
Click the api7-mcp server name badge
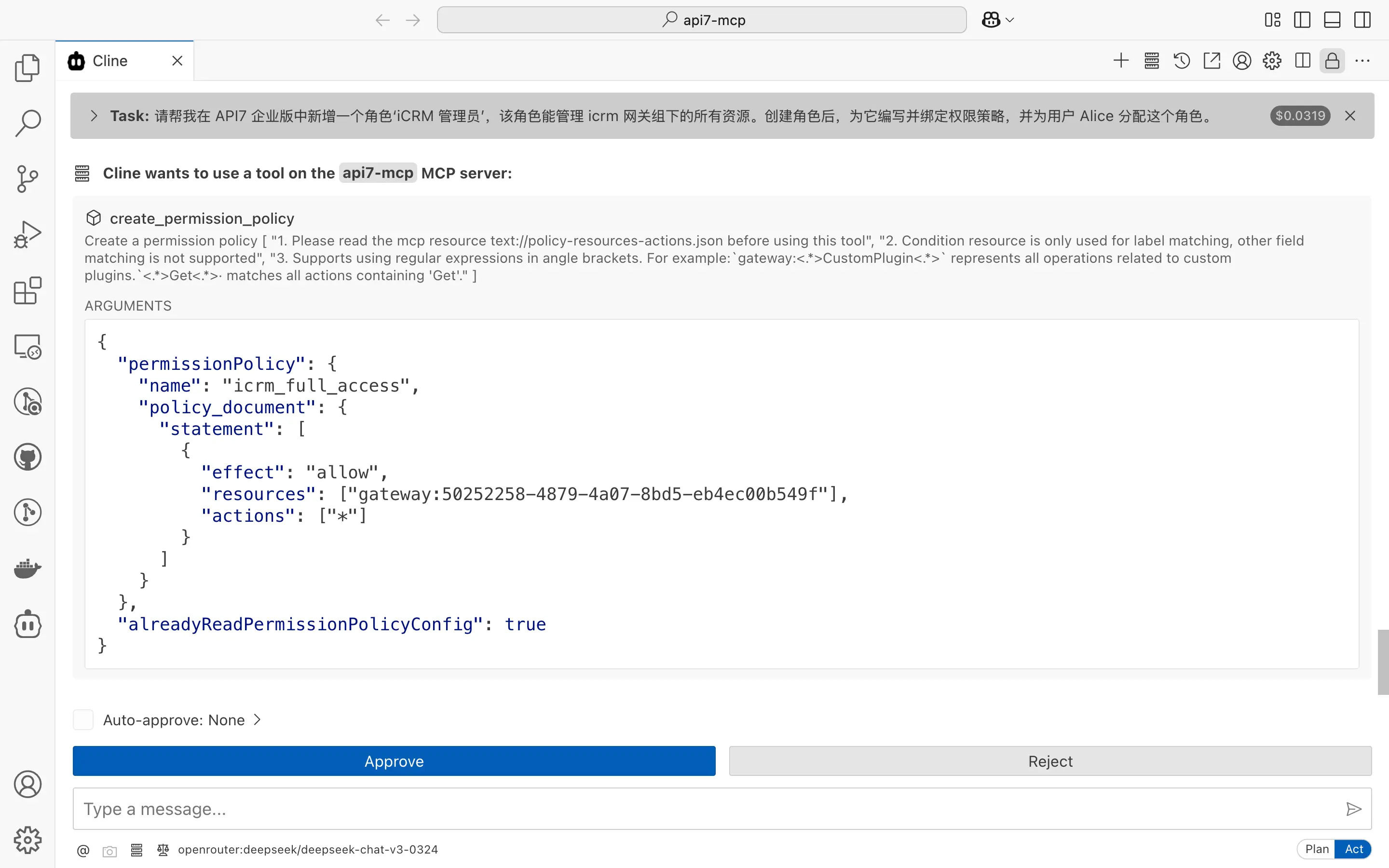378,173
